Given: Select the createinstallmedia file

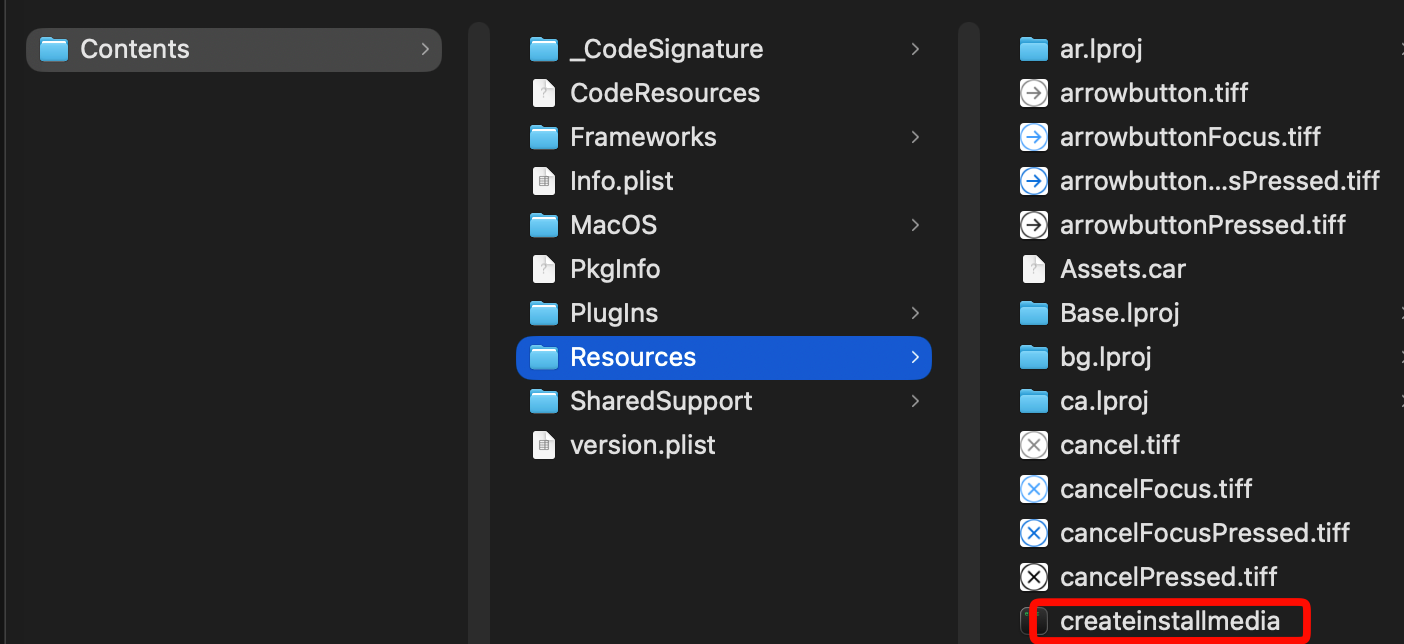Looking at the screenshot, I should coord(1169,621).
